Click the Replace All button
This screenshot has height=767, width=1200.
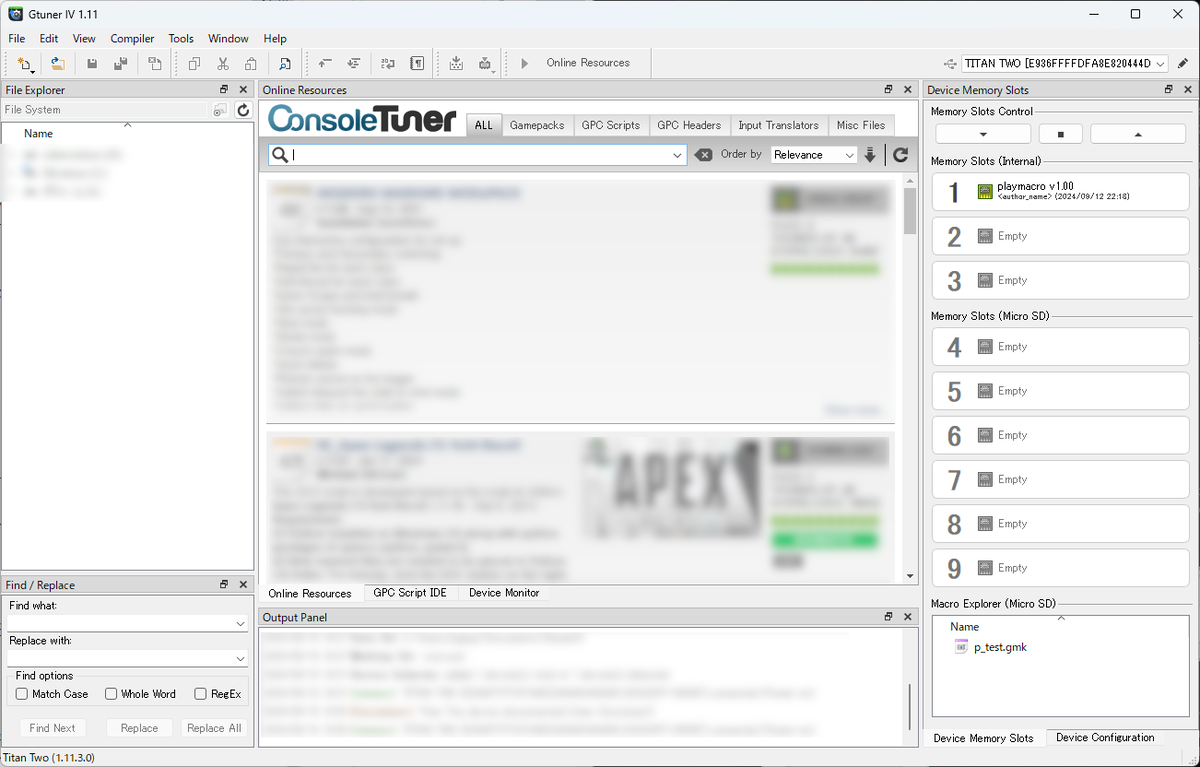[214, 728]
